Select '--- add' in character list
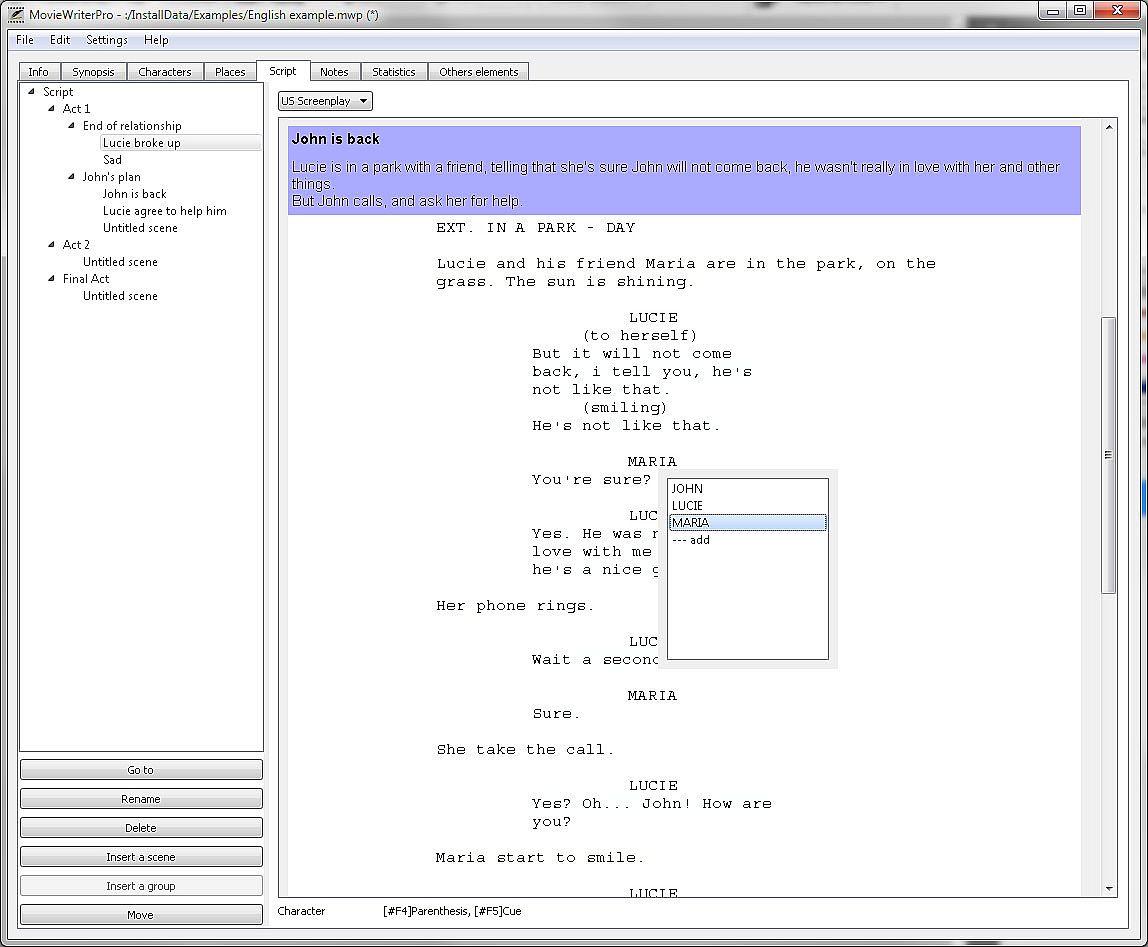 pos(691,540)
